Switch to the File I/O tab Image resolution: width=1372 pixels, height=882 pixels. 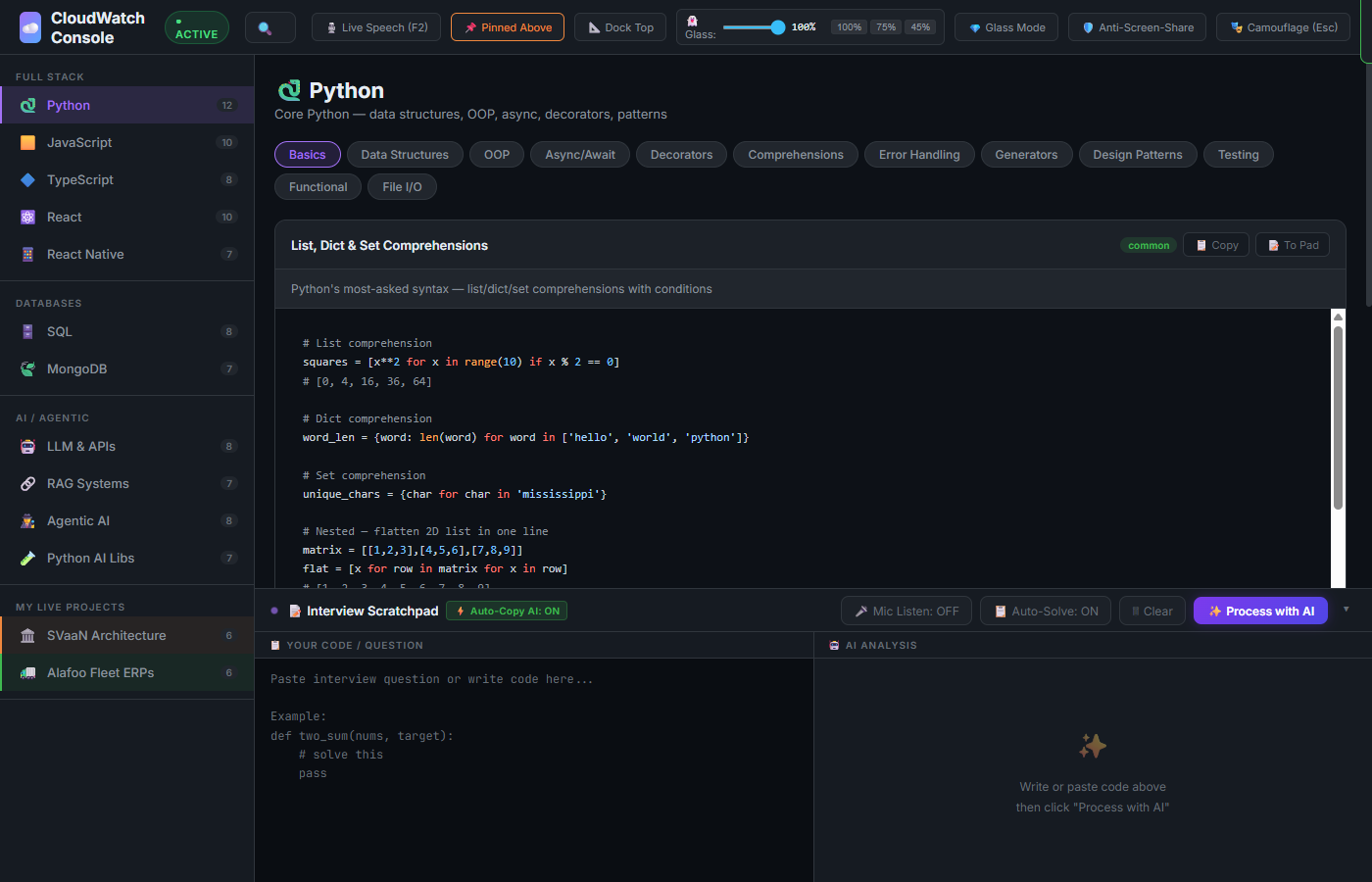click(402, 187)
